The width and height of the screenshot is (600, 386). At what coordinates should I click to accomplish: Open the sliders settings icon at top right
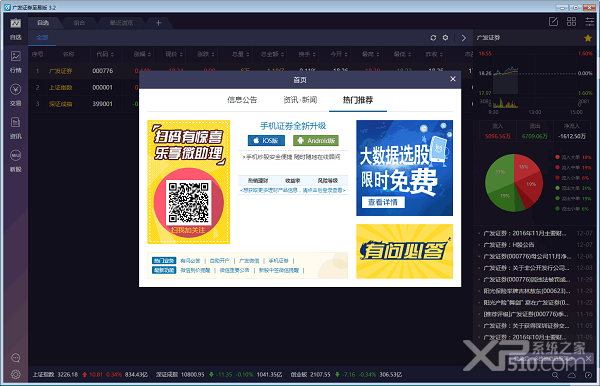pos(590,21)
